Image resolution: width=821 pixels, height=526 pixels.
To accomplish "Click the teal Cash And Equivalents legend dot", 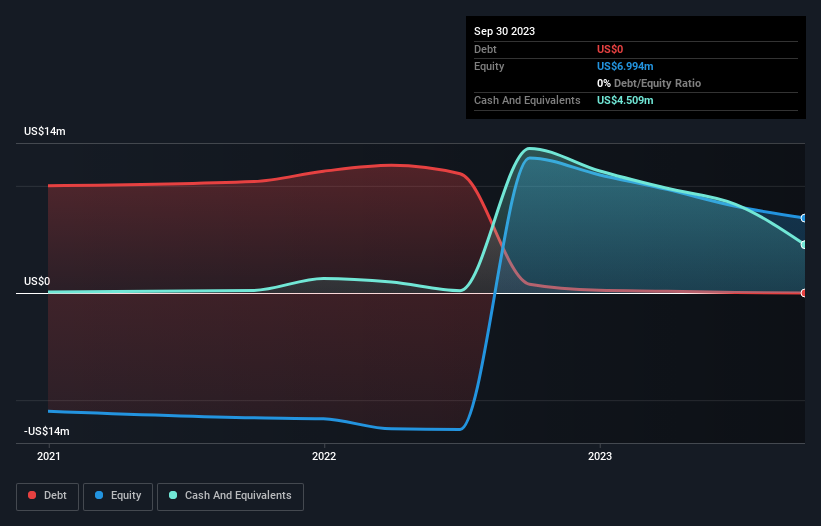I will point(173,495).
